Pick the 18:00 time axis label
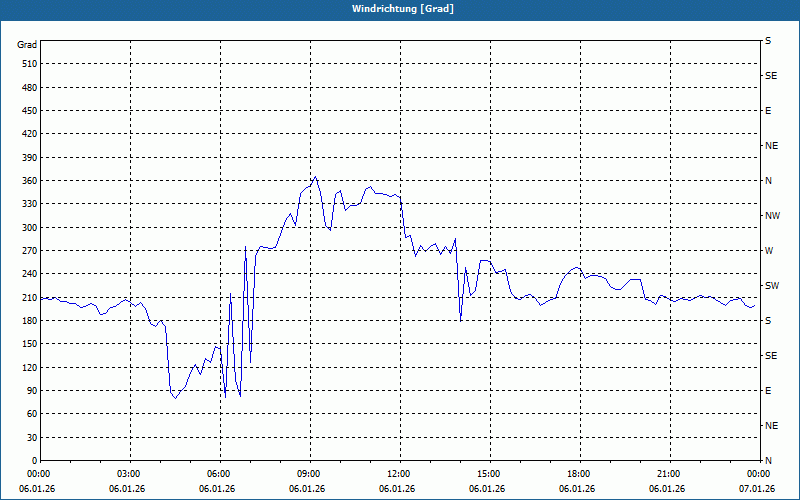 pos(580,474)
